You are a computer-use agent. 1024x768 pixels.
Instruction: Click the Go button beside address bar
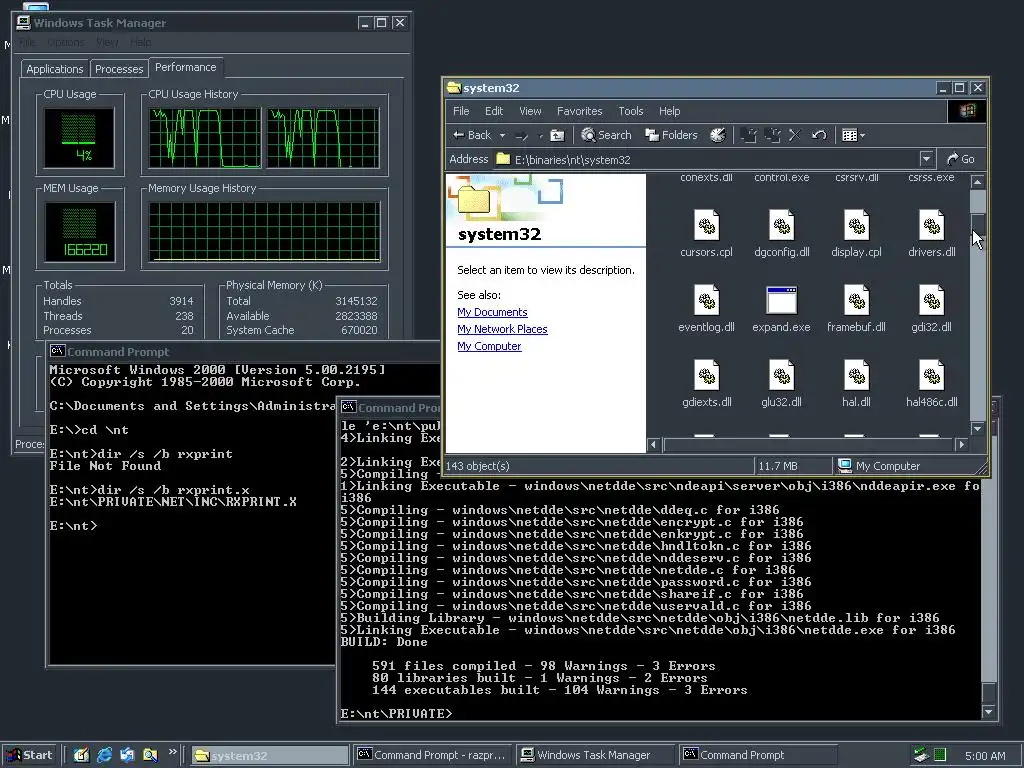tap(961, 159)
